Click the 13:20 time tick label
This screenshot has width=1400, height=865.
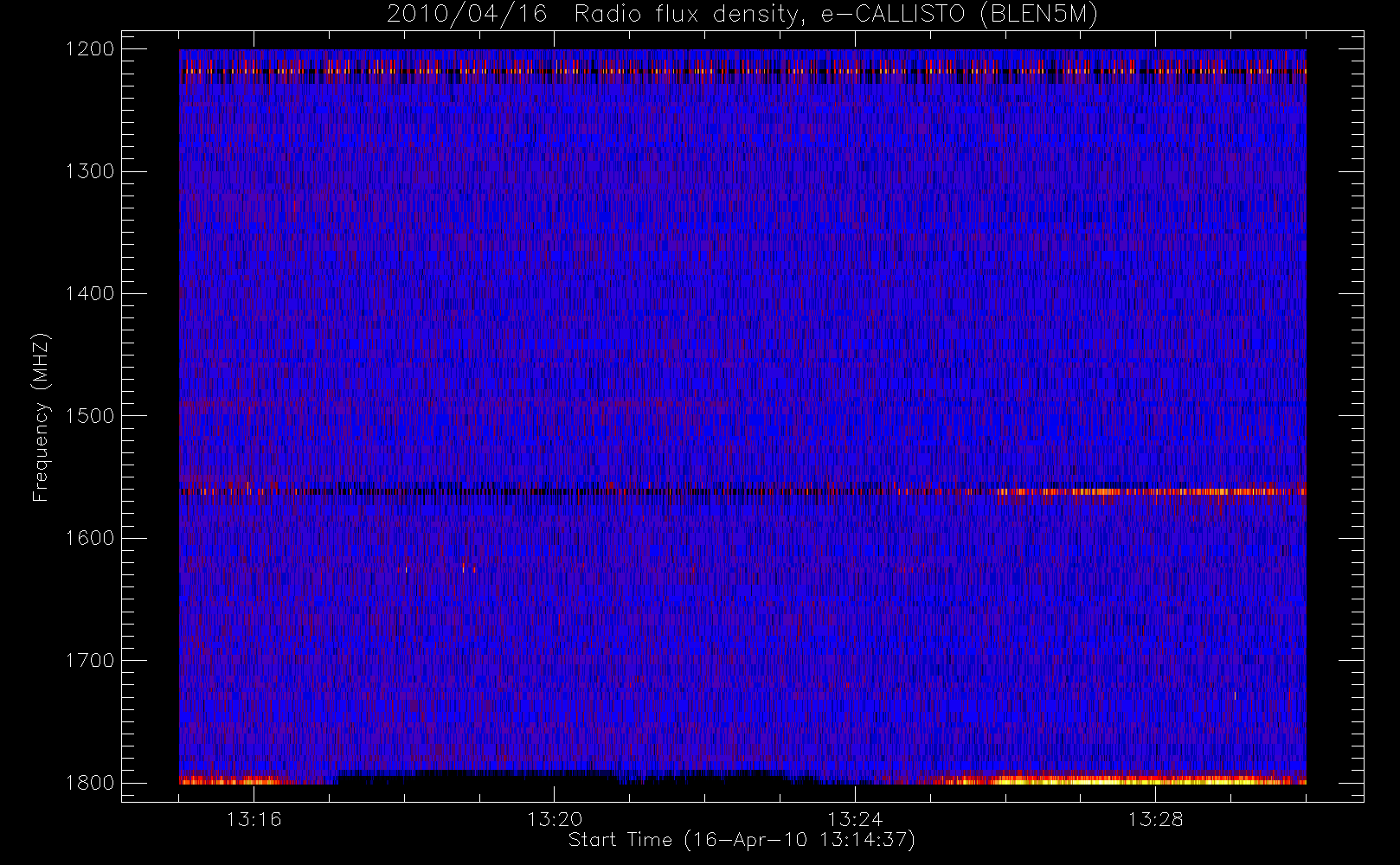555,818
